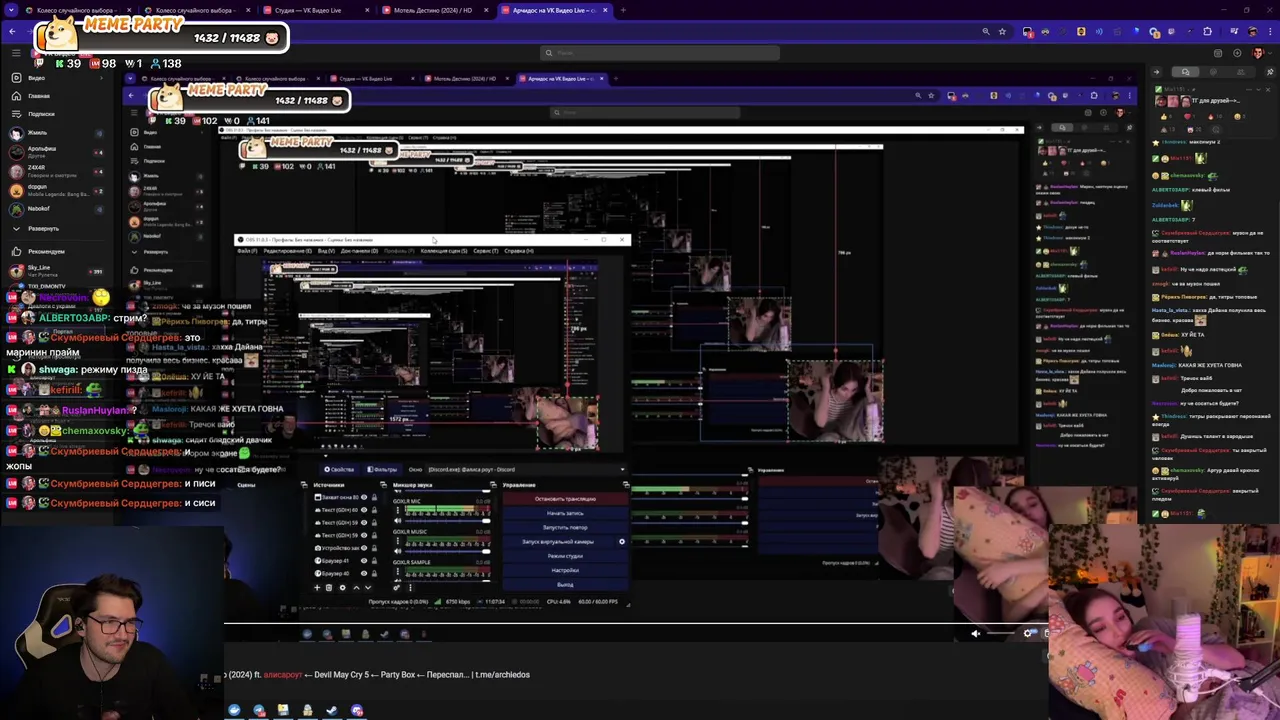The width and height of the screenshot is (1280, 720).
Task: Click the Свойства button in OBS
Action: (x=340, y=470)
